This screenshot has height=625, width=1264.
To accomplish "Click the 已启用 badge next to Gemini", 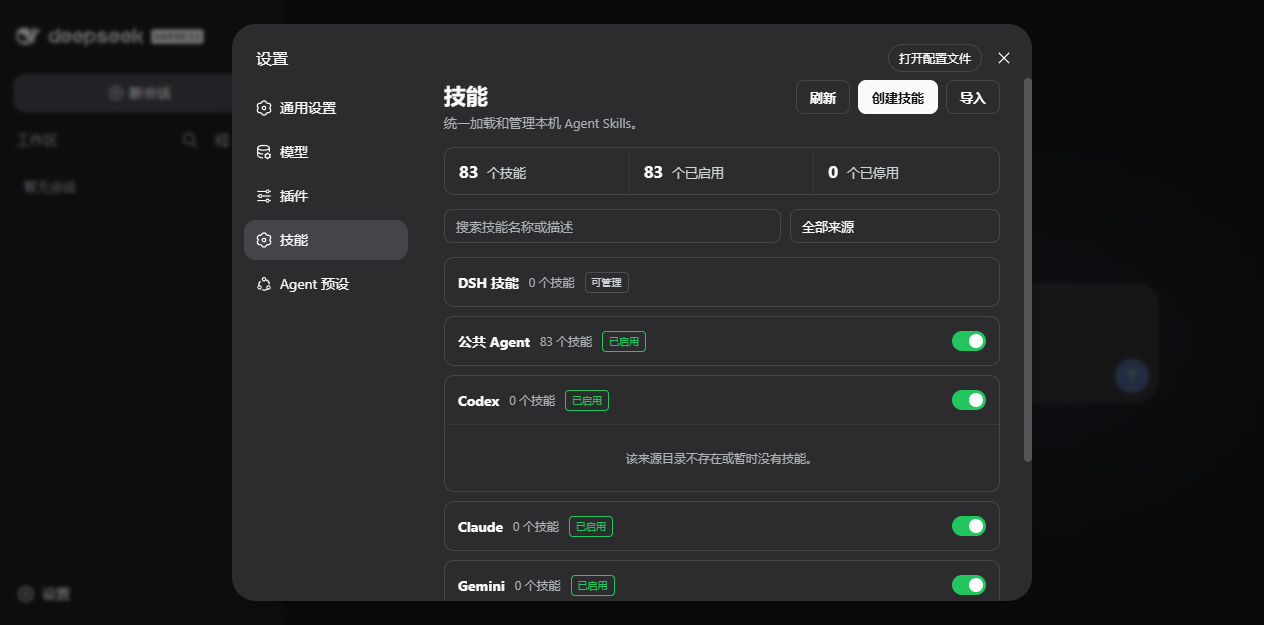I will tap(593, 586).
